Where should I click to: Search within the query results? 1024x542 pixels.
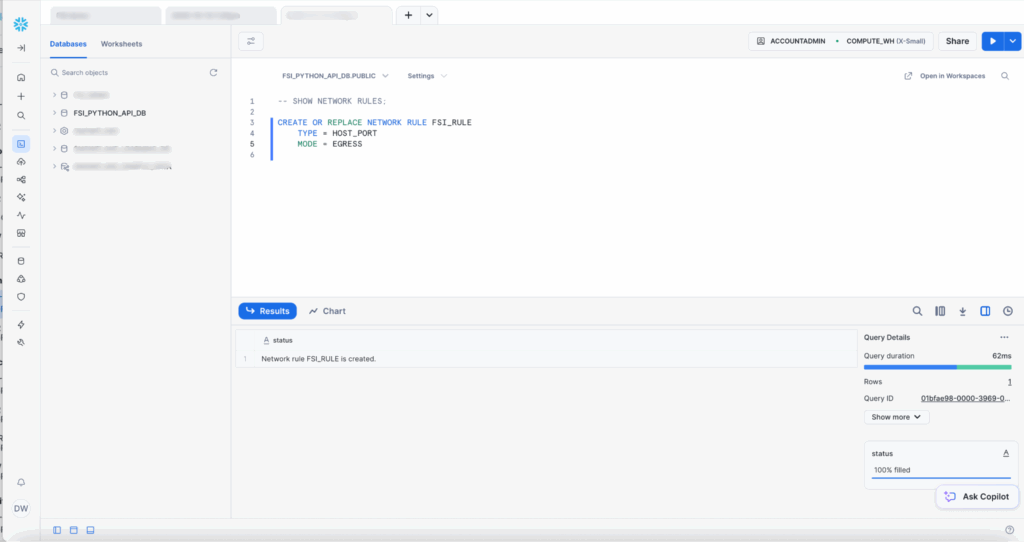[917, 311]
